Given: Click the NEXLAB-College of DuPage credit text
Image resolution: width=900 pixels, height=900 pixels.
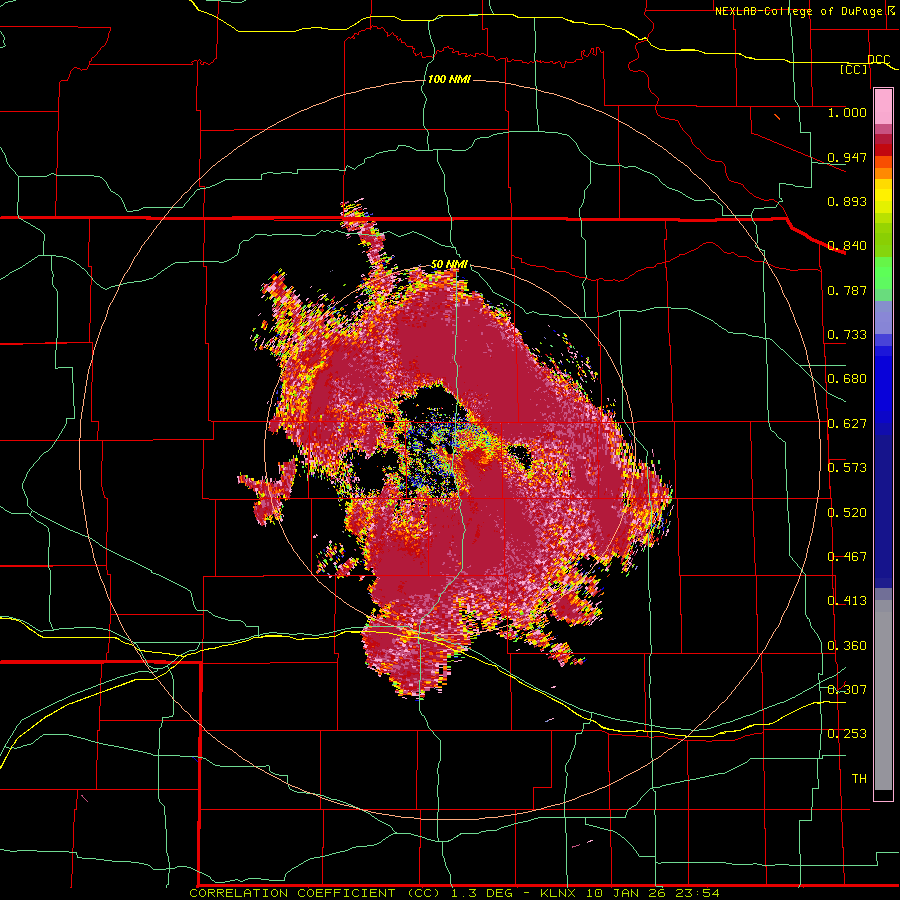Looking at the screenshot, I should click(x=807, y=11).
